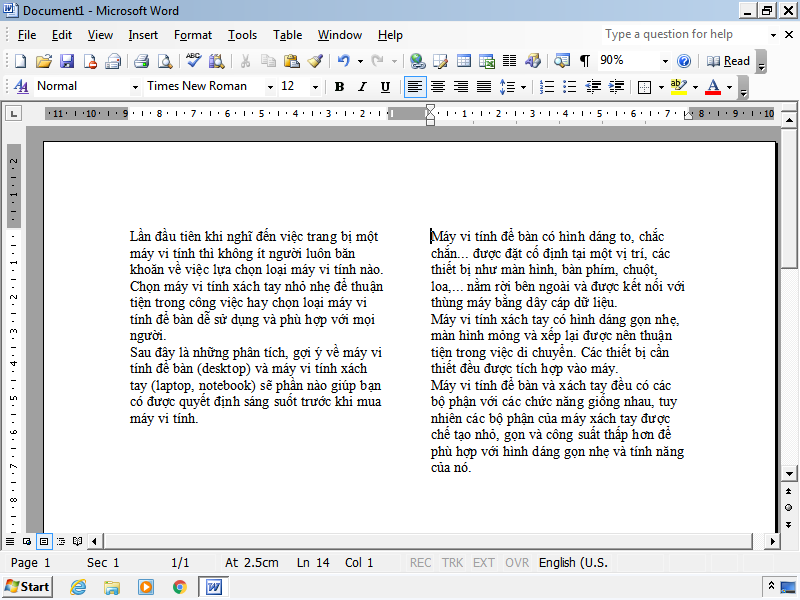
Task: Open the Tables and Borders toolbar icon
Action: [440, 61]
